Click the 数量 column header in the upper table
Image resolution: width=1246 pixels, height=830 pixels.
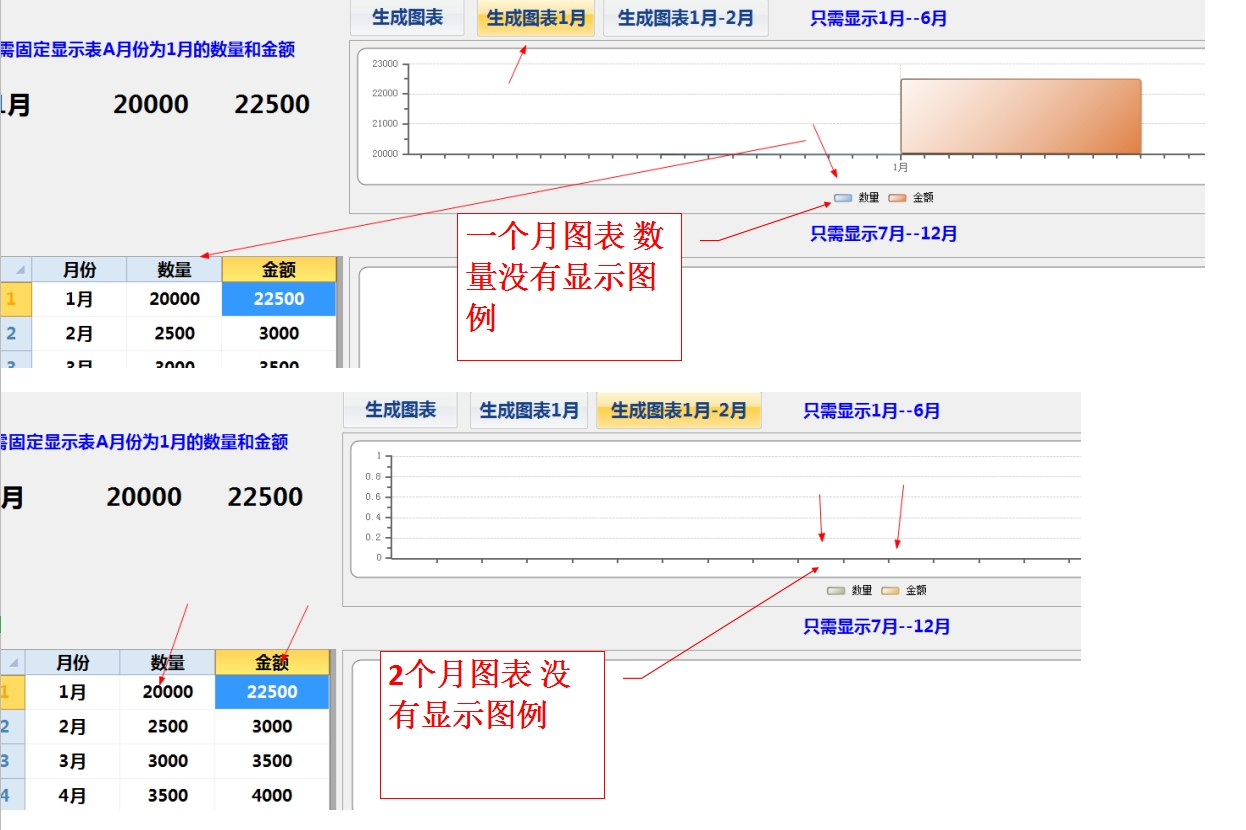click(x=174, y=269)
